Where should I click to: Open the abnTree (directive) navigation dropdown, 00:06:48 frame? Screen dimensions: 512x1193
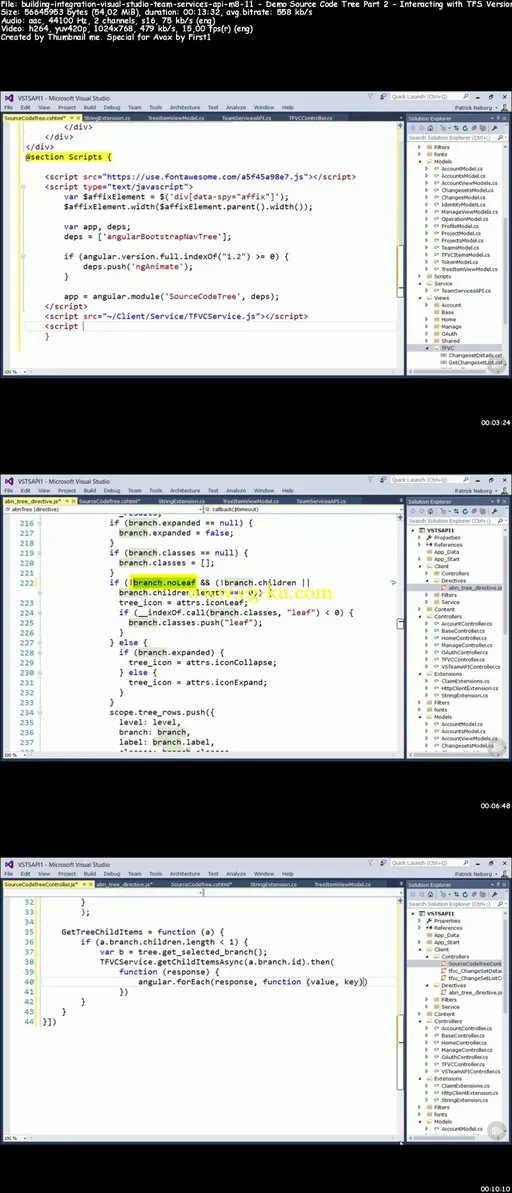(101, 509)
